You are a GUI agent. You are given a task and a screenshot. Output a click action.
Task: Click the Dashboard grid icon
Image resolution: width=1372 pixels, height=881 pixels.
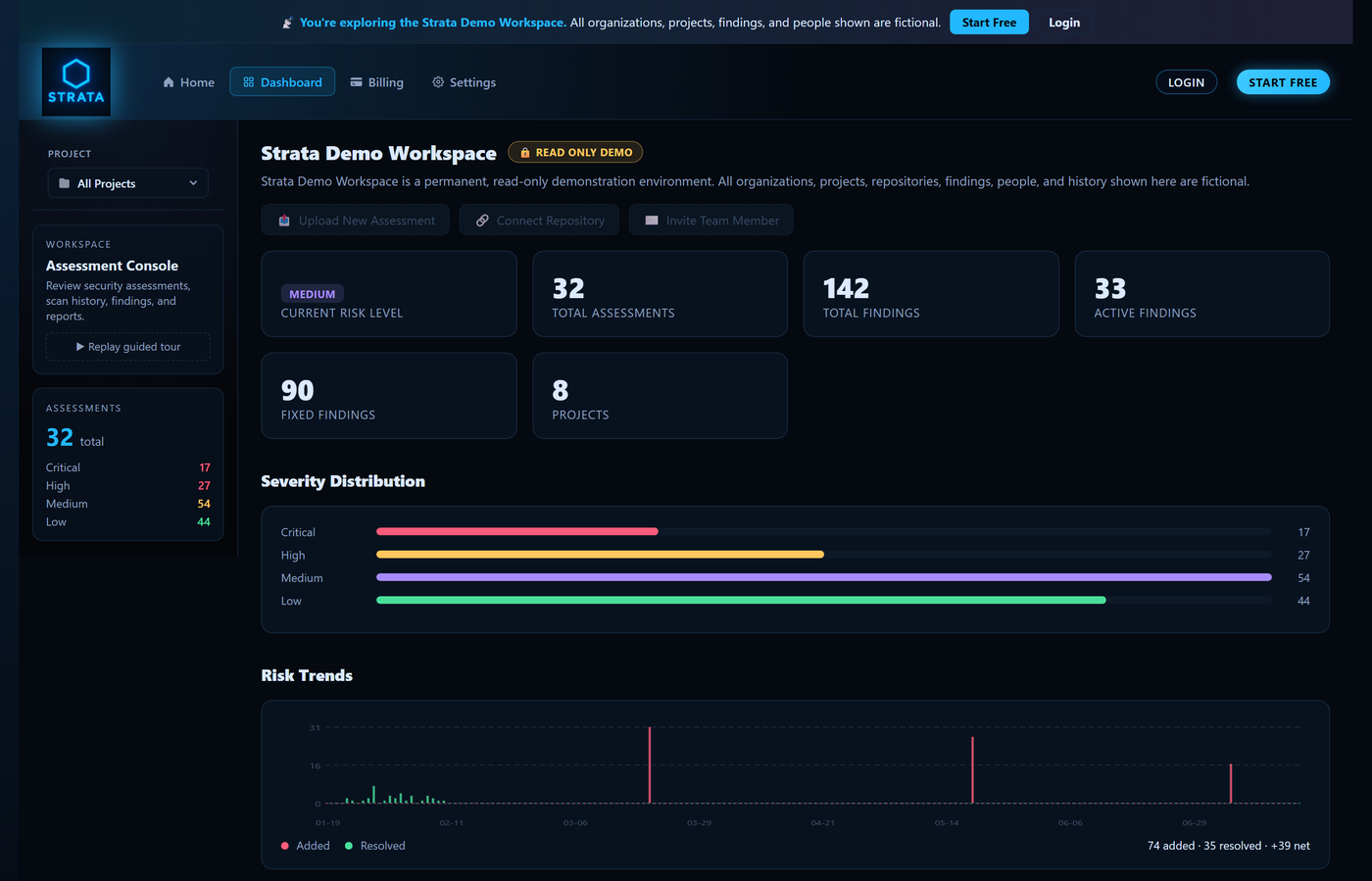[x=249, y=82]
